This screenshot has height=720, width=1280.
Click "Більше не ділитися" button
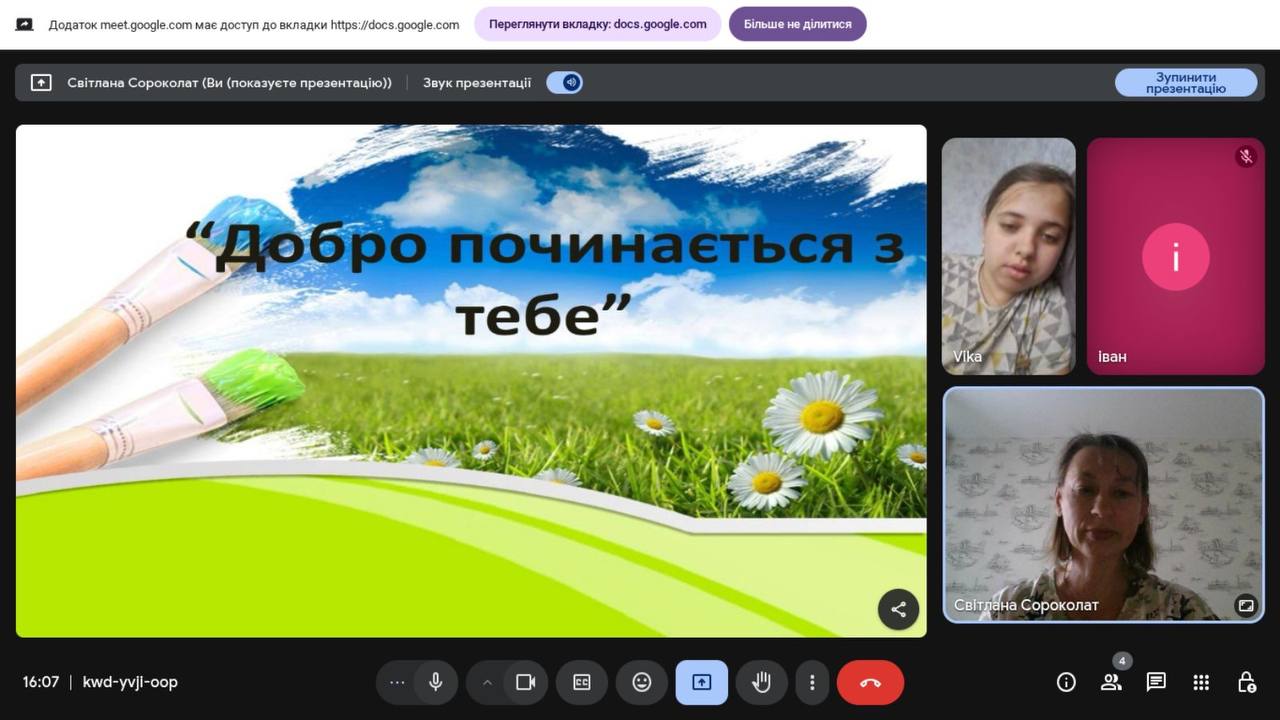point(797,24)
